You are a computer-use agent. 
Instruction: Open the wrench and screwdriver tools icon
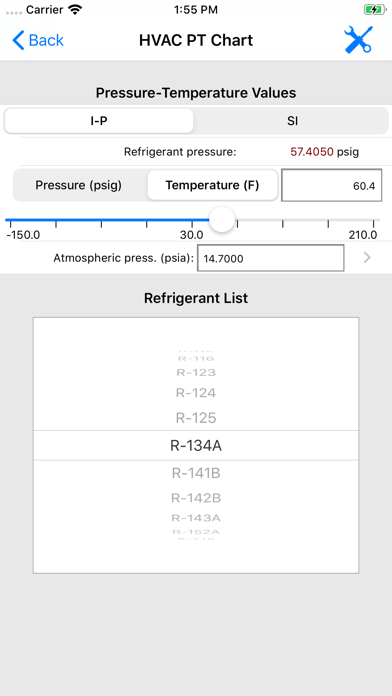[x=358, y=40]
